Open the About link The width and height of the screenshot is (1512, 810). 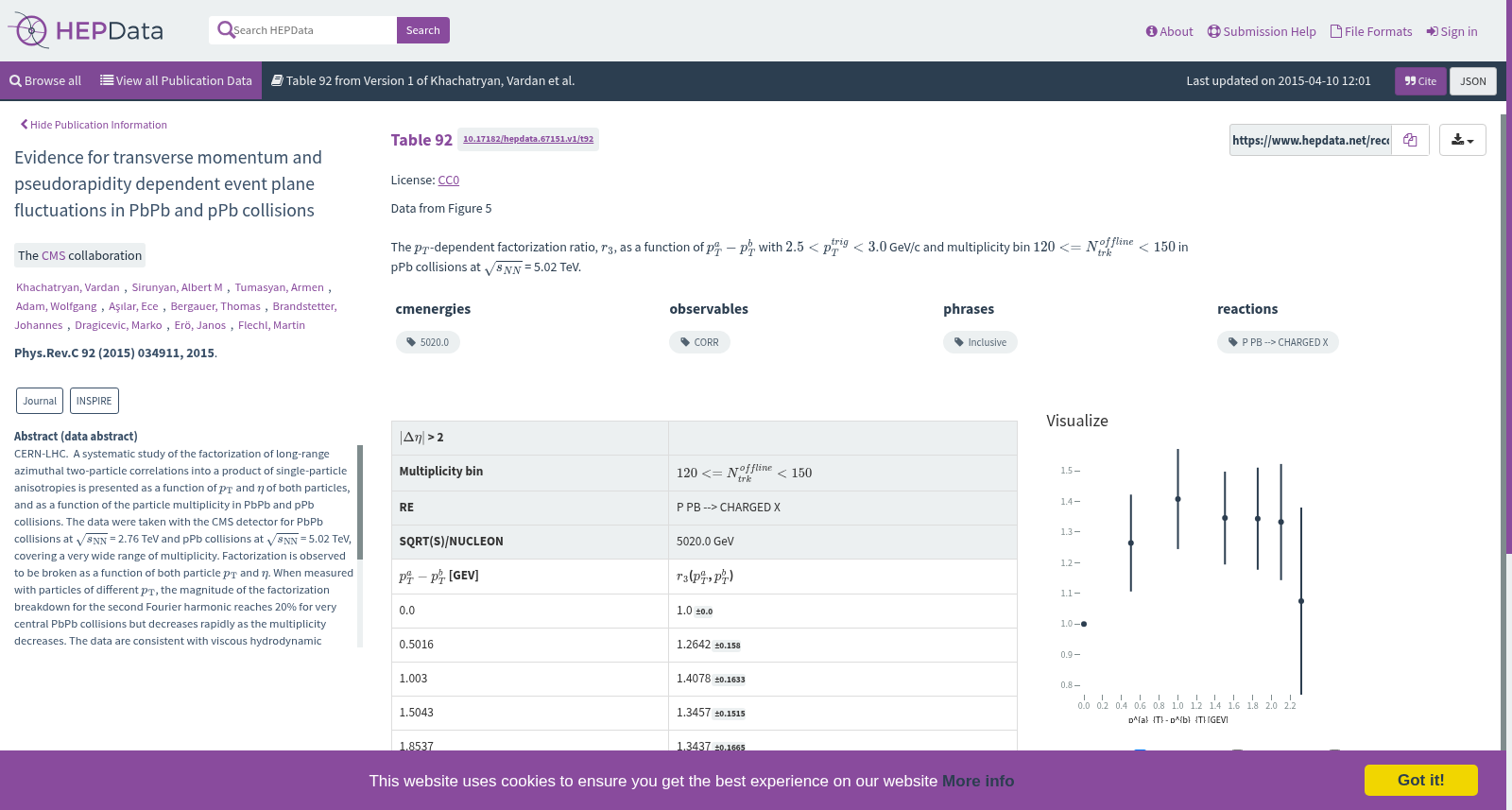click(1169, 31)
